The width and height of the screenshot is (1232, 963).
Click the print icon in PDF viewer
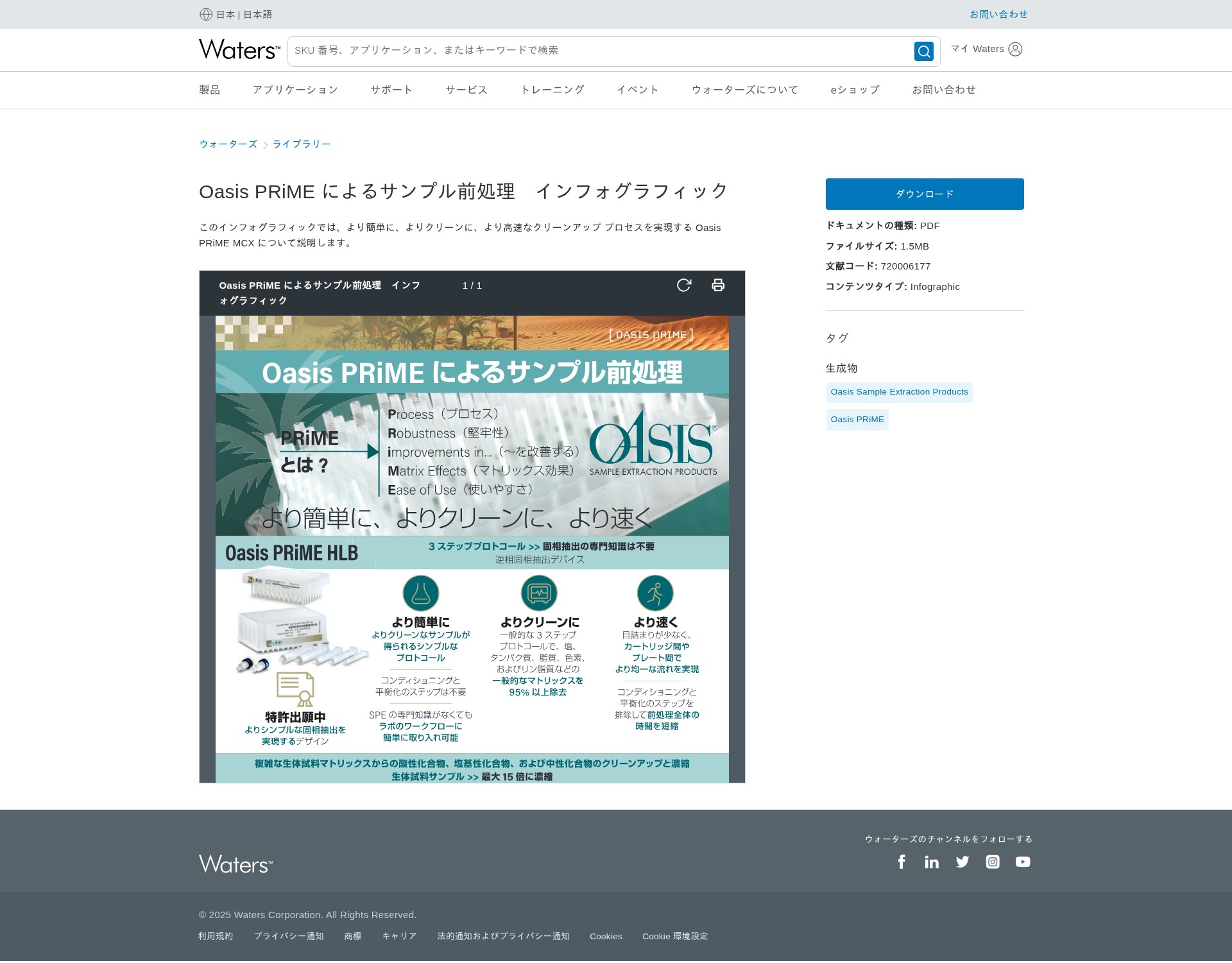click(718, 285)
